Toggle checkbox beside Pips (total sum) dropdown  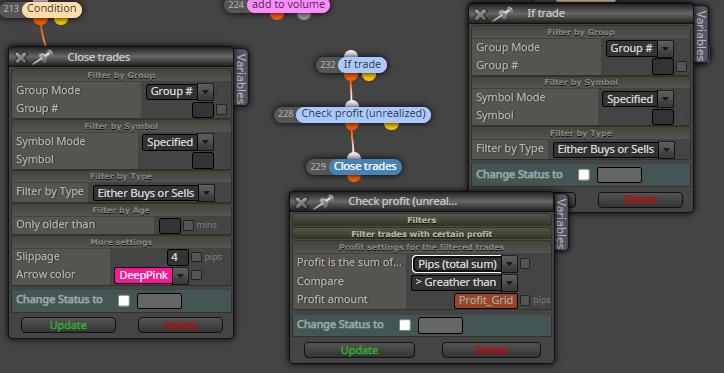(525, 264)
